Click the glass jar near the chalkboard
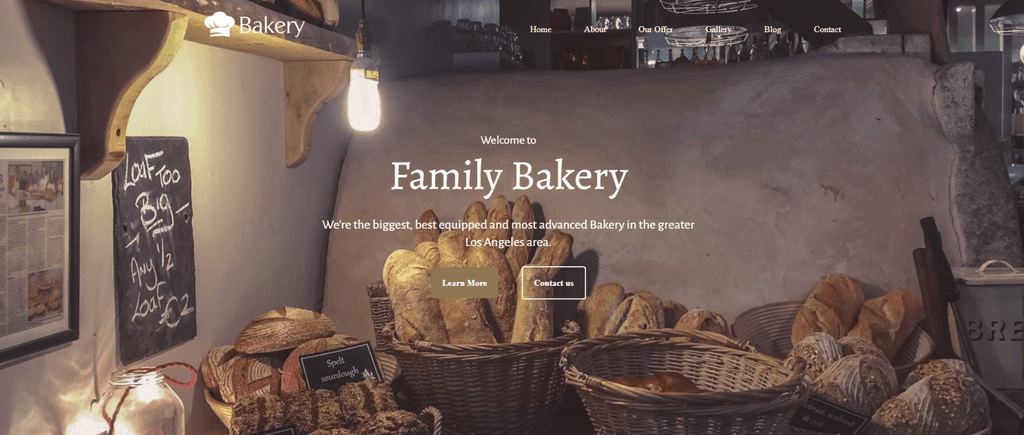 (144, 402)
